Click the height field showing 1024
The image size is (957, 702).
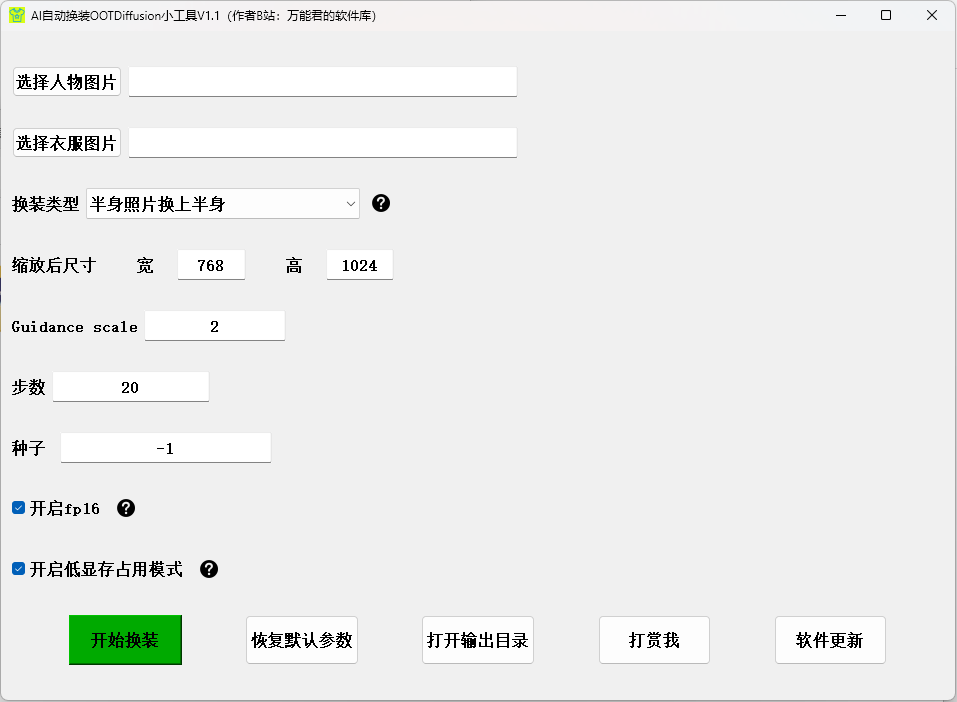(x=359, y=265)
